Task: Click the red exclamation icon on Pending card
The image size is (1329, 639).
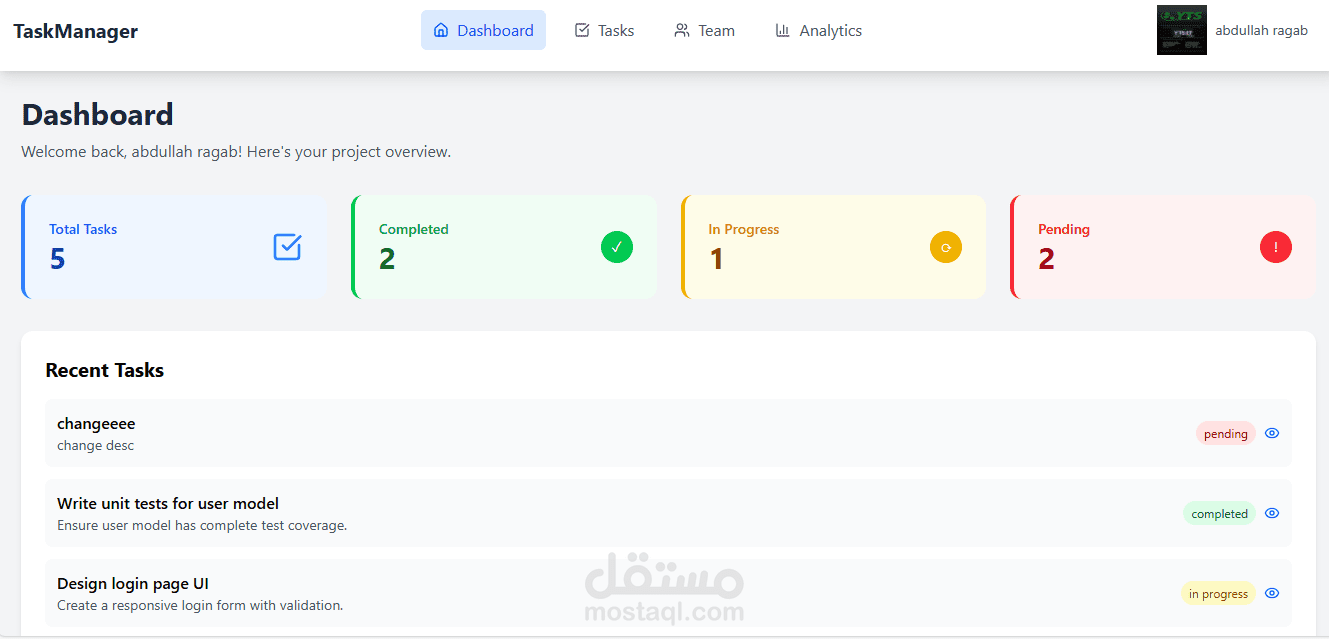Action: (x=1275, y=246)
